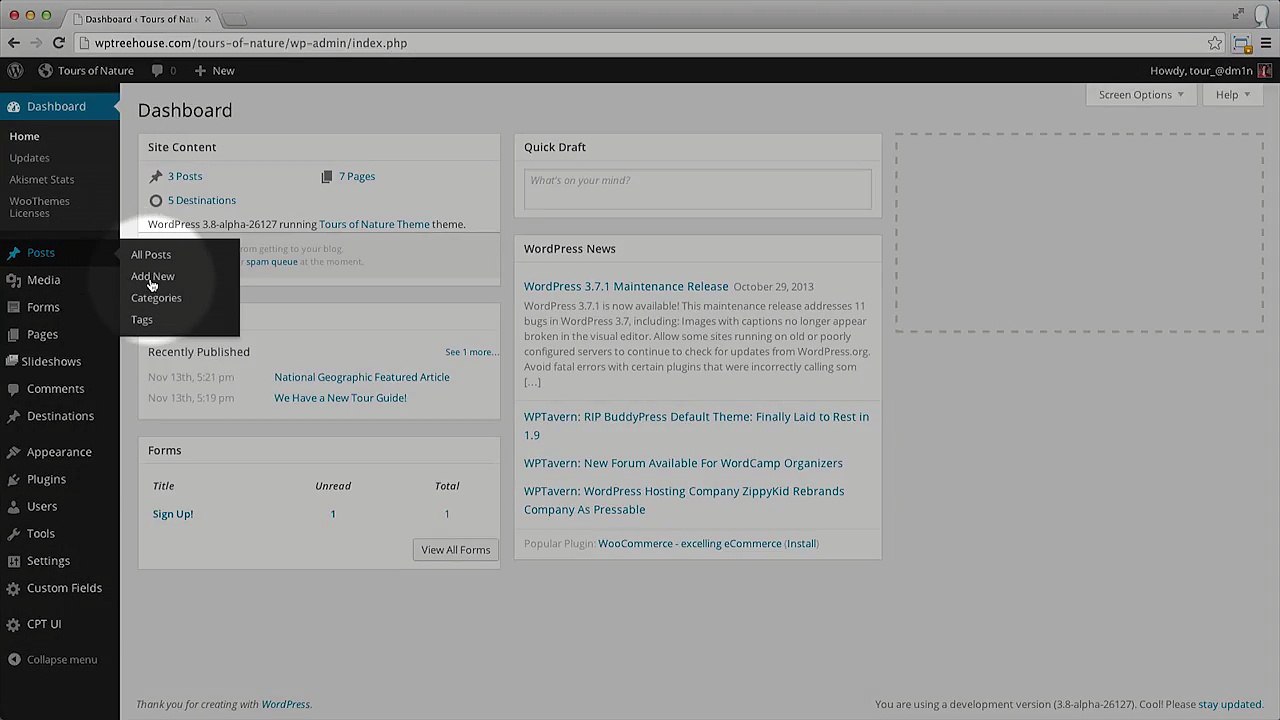Click the WordPress logo in admin bar
The height and width of the screenshot is (720, 1280).
(15, 71)
